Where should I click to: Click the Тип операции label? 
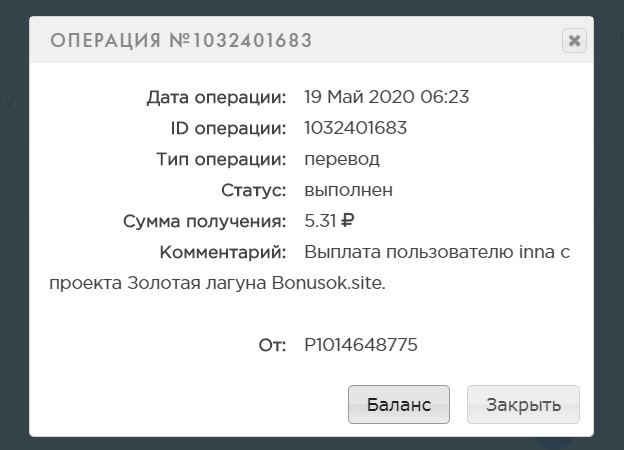(x=222, y=159)
